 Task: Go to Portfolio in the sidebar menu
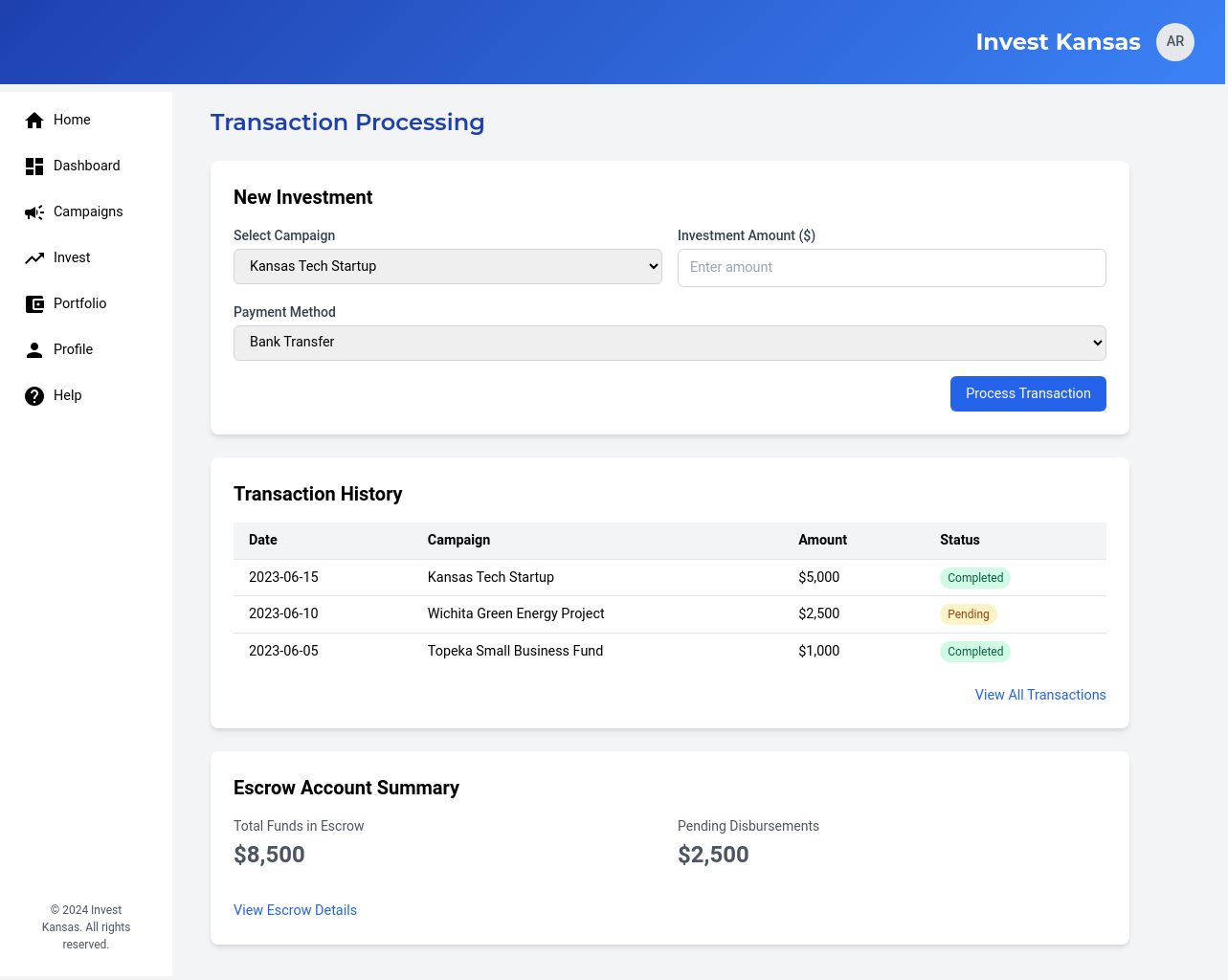79,303
